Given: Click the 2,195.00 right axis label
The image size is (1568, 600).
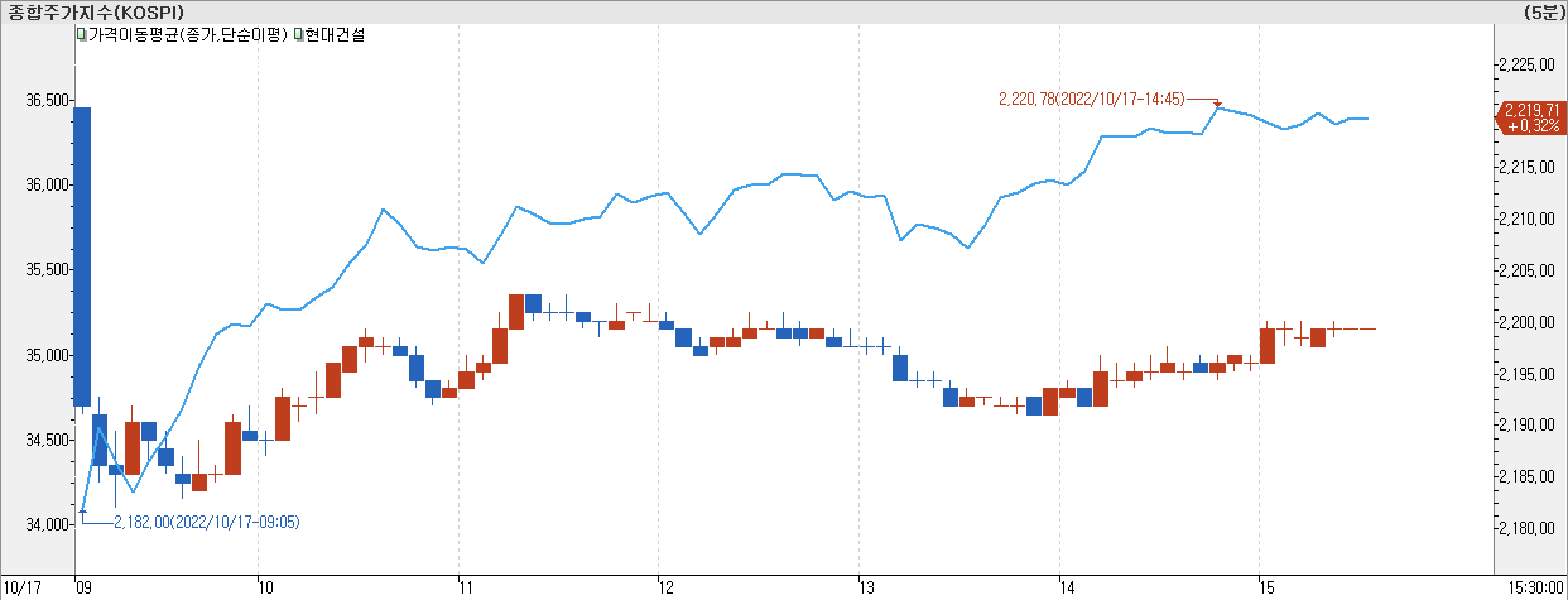Looking at the screenshot, I should click(x=1526, y=375).
